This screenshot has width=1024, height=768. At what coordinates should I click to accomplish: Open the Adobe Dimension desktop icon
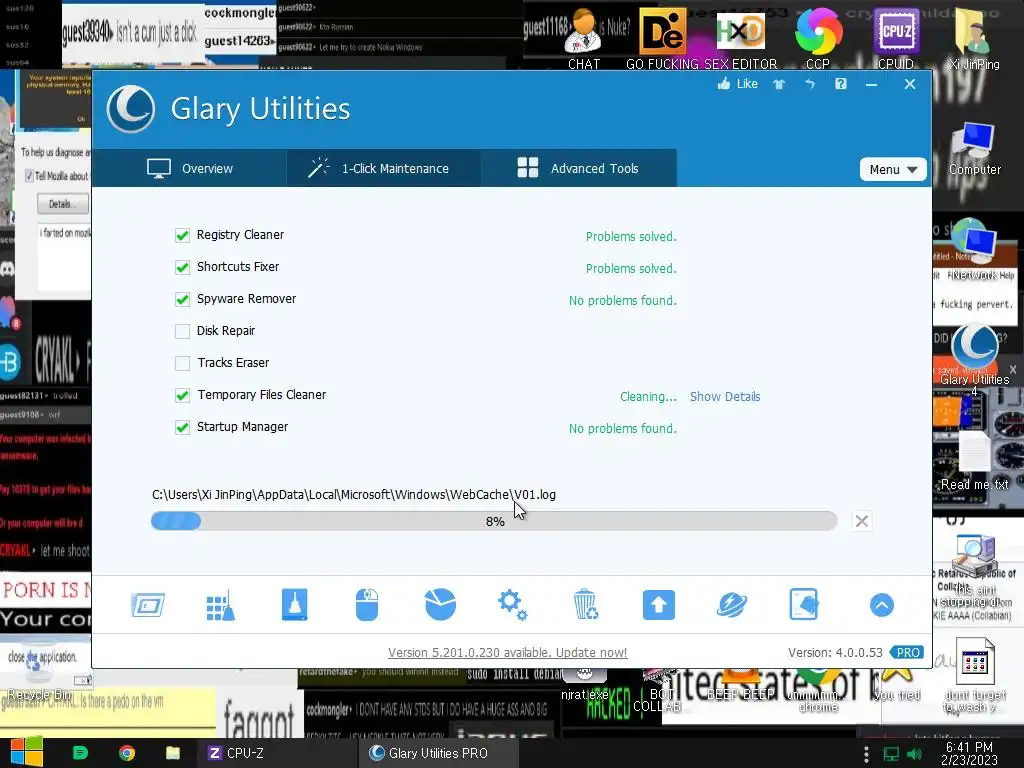pos(662,31)
